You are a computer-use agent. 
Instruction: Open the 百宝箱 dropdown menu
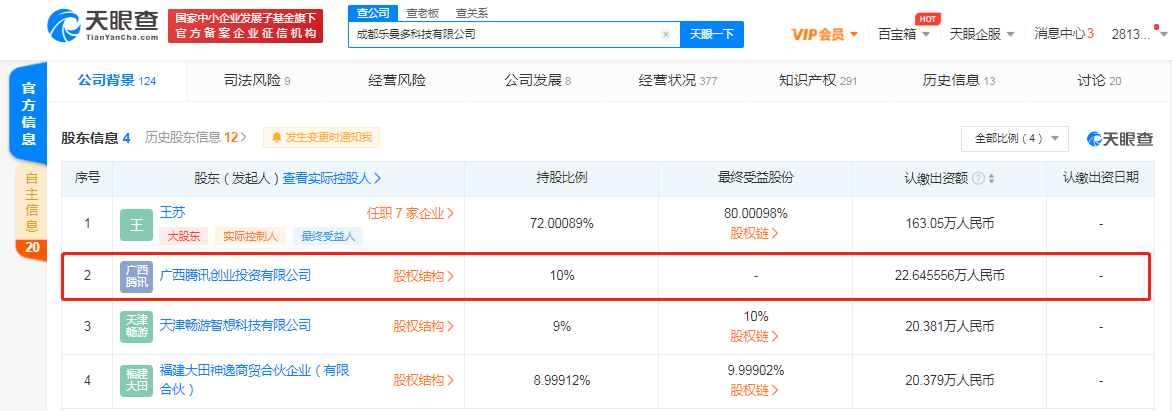tap(904, 34)
